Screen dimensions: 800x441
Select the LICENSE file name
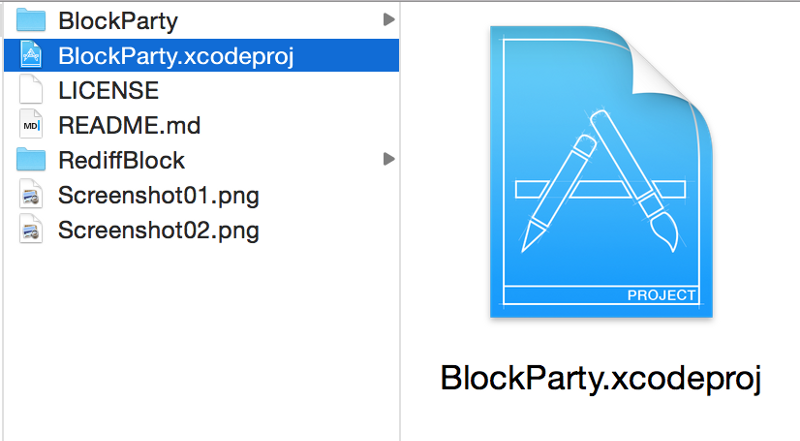tap(108, 91)
